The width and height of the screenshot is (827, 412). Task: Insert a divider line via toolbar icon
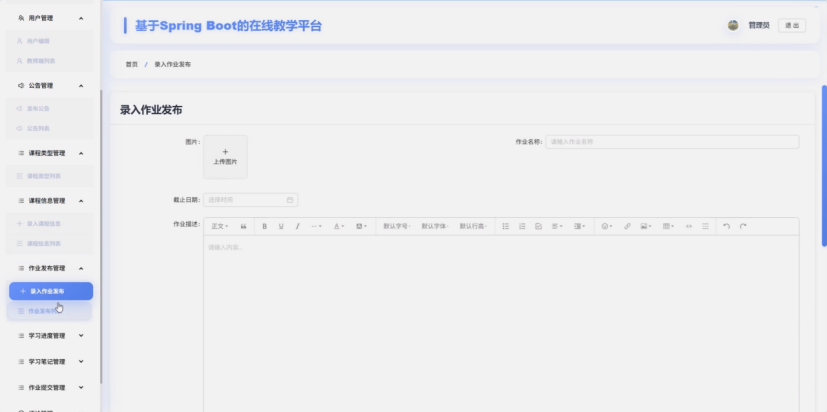(x=705, y=226)
